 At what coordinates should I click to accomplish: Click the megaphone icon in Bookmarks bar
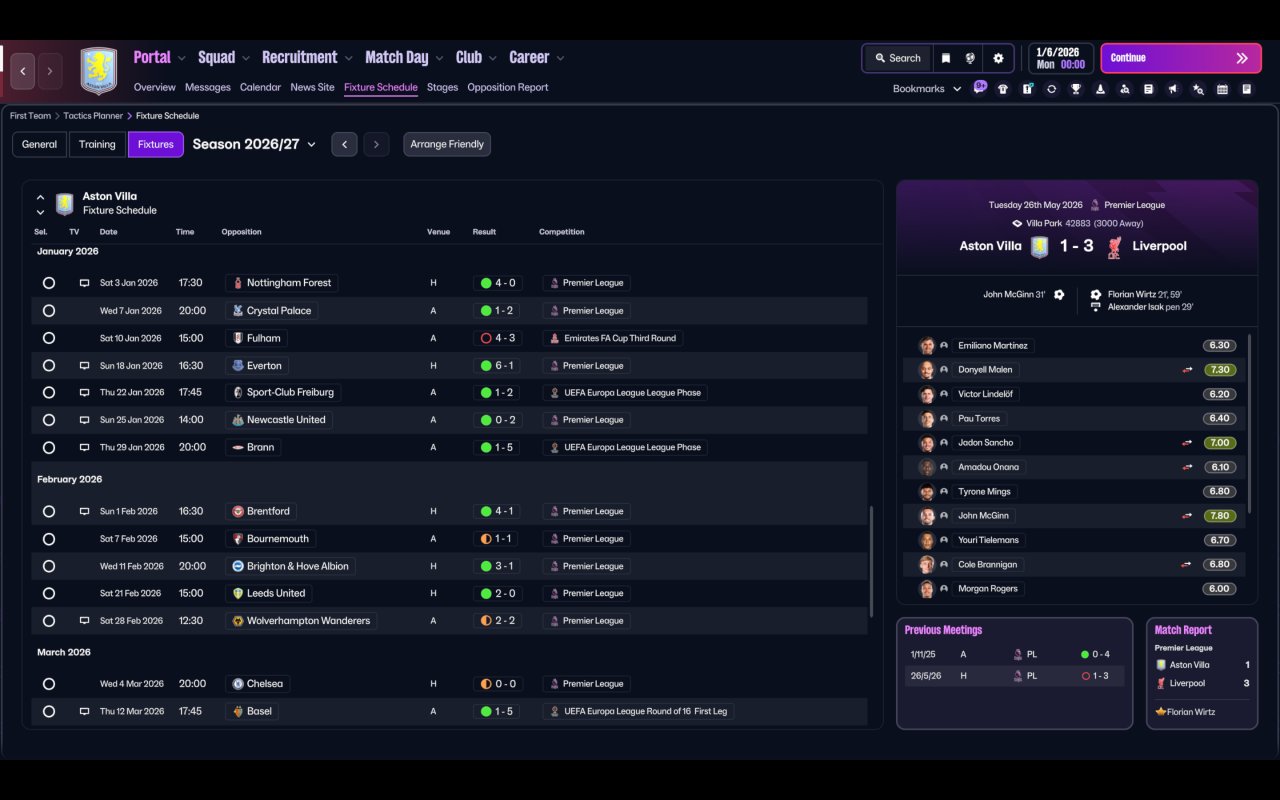(1173, 89)
